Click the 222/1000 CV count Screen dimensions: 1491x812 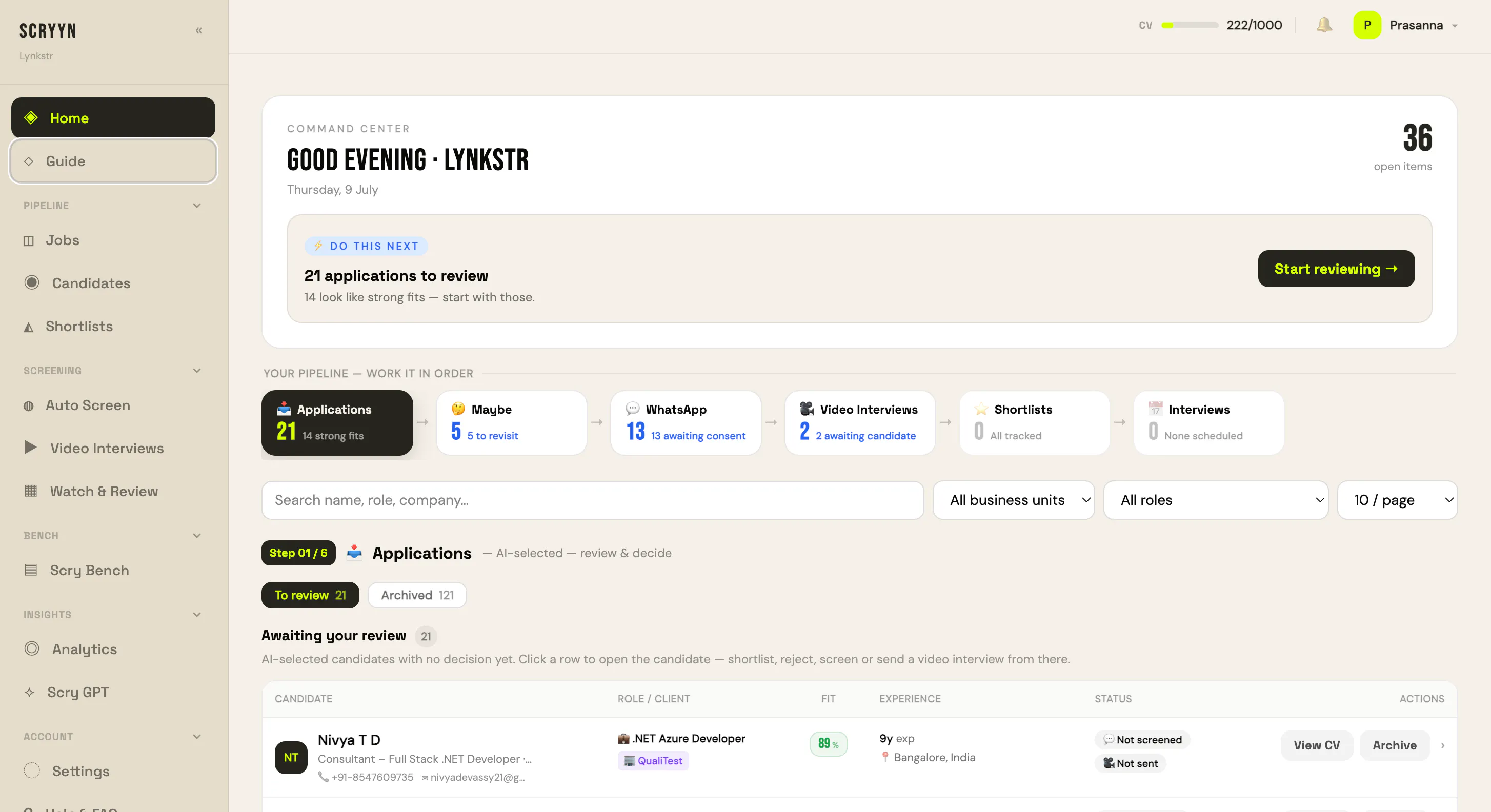point(1254,25)
